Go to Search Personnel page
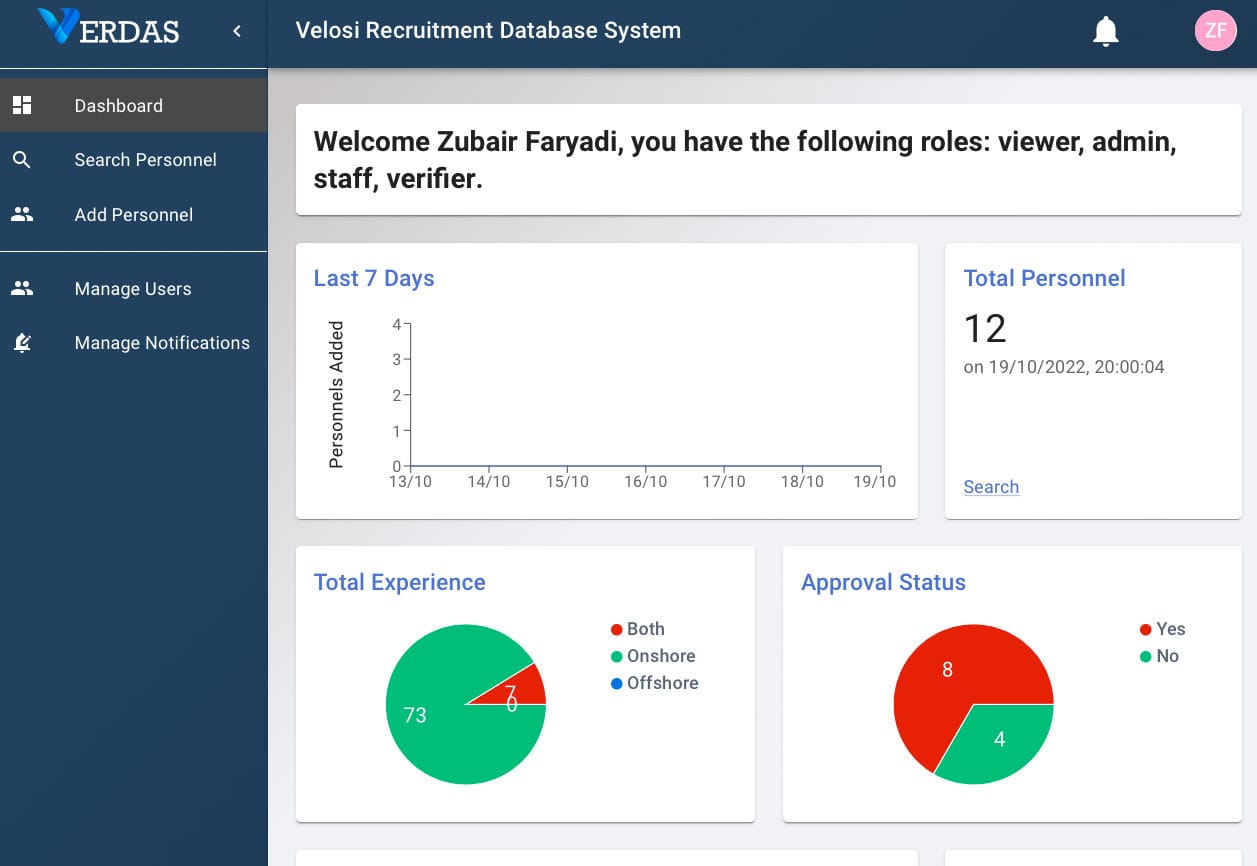The width and height of the screenshot is (1257, 866). (134, 160)
